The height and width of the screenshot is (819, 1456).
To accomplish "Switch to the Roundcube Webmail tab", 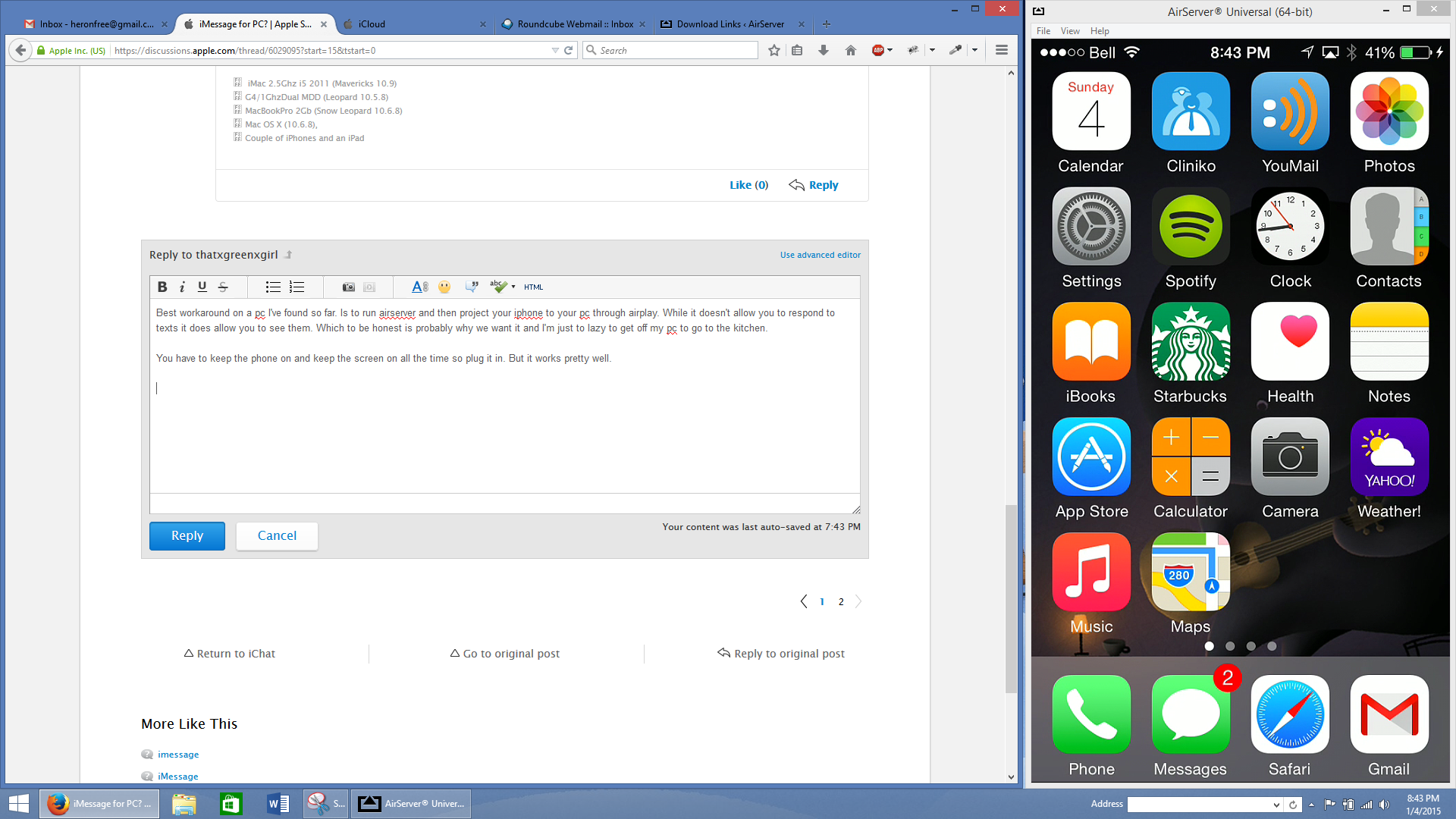I will coord(574,24).
